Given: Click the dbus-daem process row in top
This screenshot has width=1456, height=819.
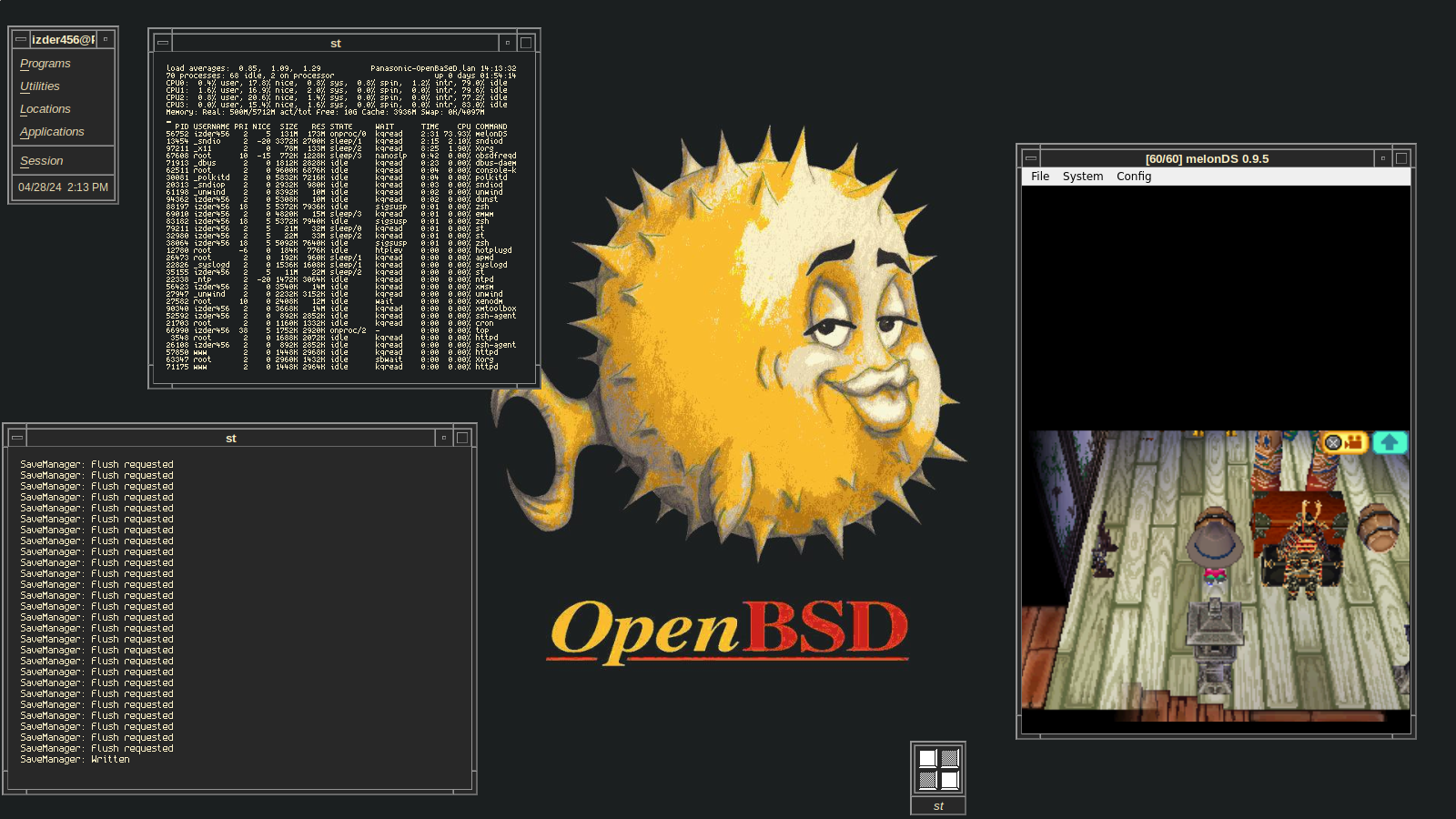Looking at the screenshot, I should (341, 163).
